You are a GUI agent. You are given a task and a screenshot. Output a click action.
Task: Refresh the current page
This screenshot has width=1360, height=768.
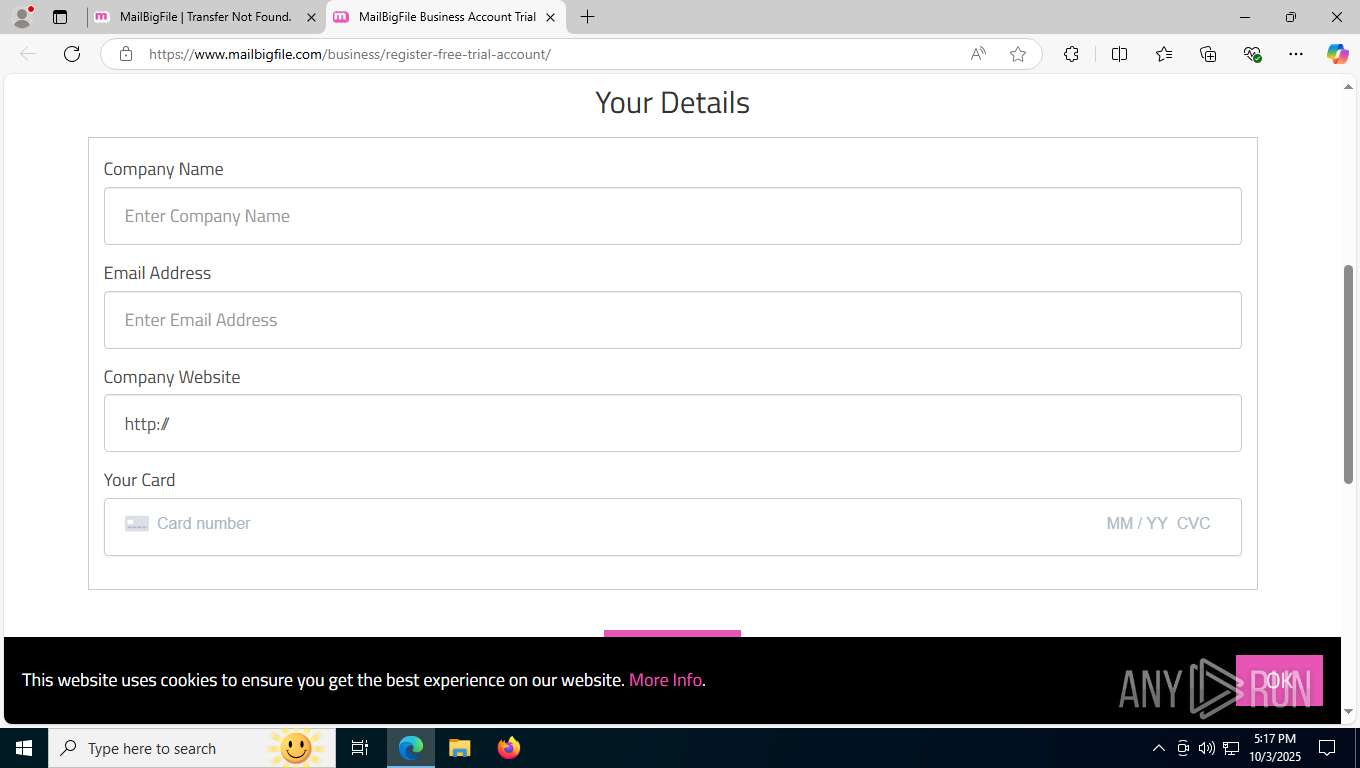(72, 54)
